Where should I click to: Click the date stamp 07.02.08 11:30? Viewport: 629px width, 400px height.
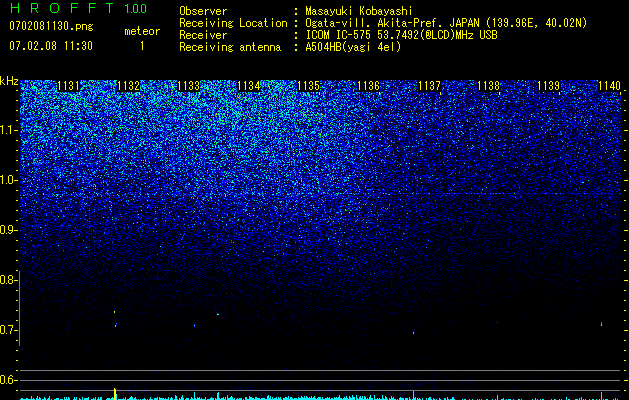click(51, 46)
